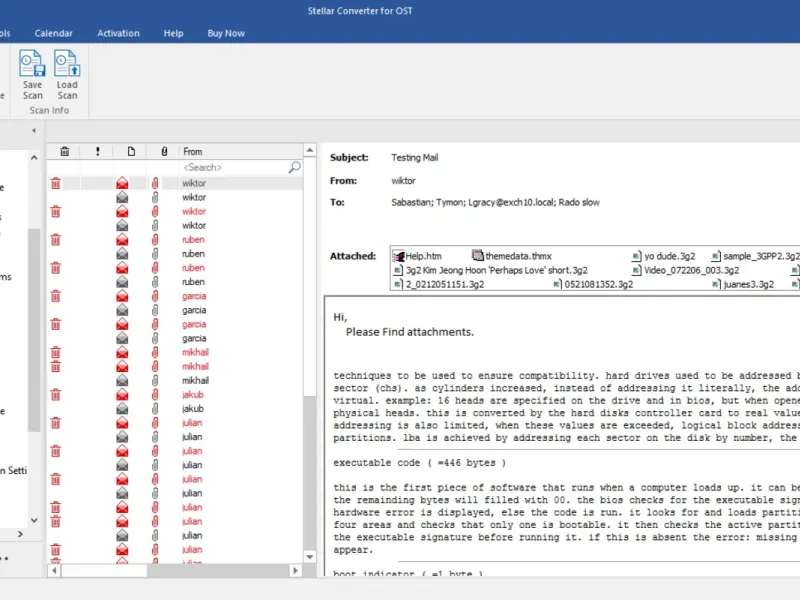Click the Save Scan label
The width and height of the screenshot is (800, 600).
tap(33, 90)
